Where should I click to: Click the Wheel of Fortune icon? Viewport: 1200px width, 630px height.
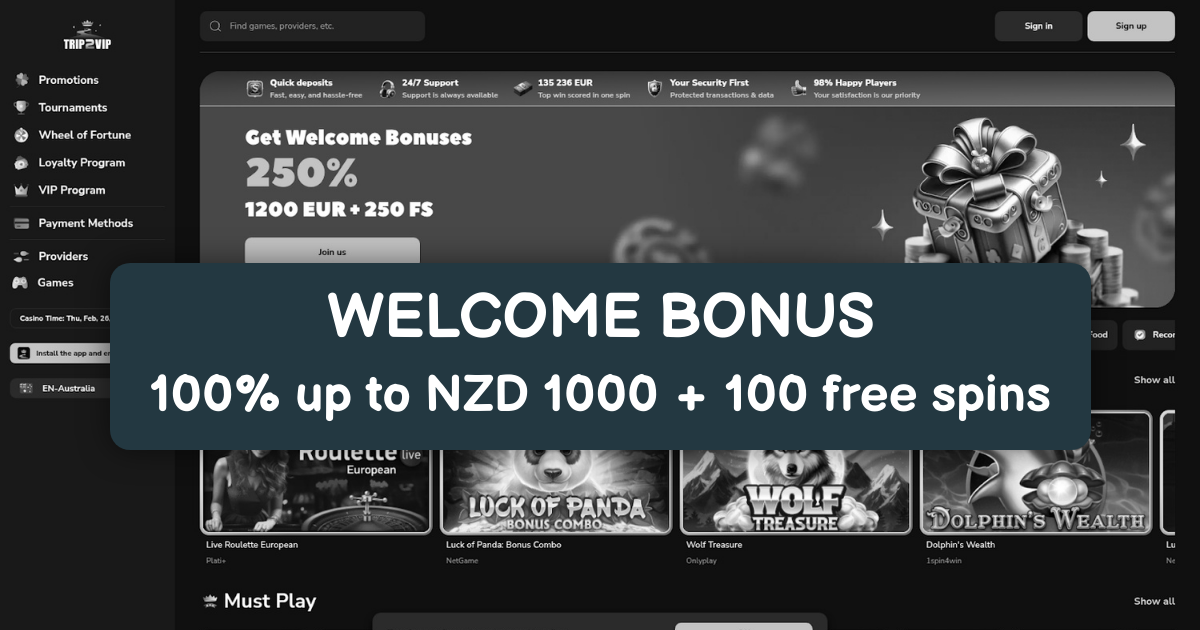(x=21, y=135)
